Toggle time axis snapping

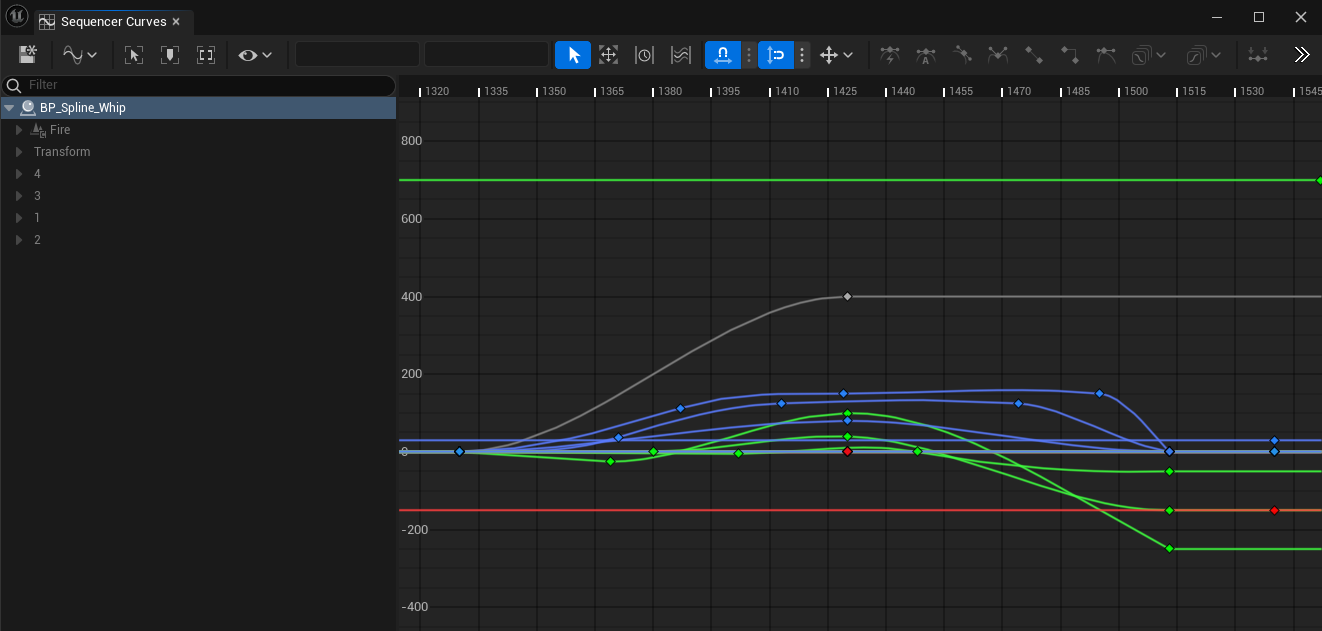click(x=722, y=55)
